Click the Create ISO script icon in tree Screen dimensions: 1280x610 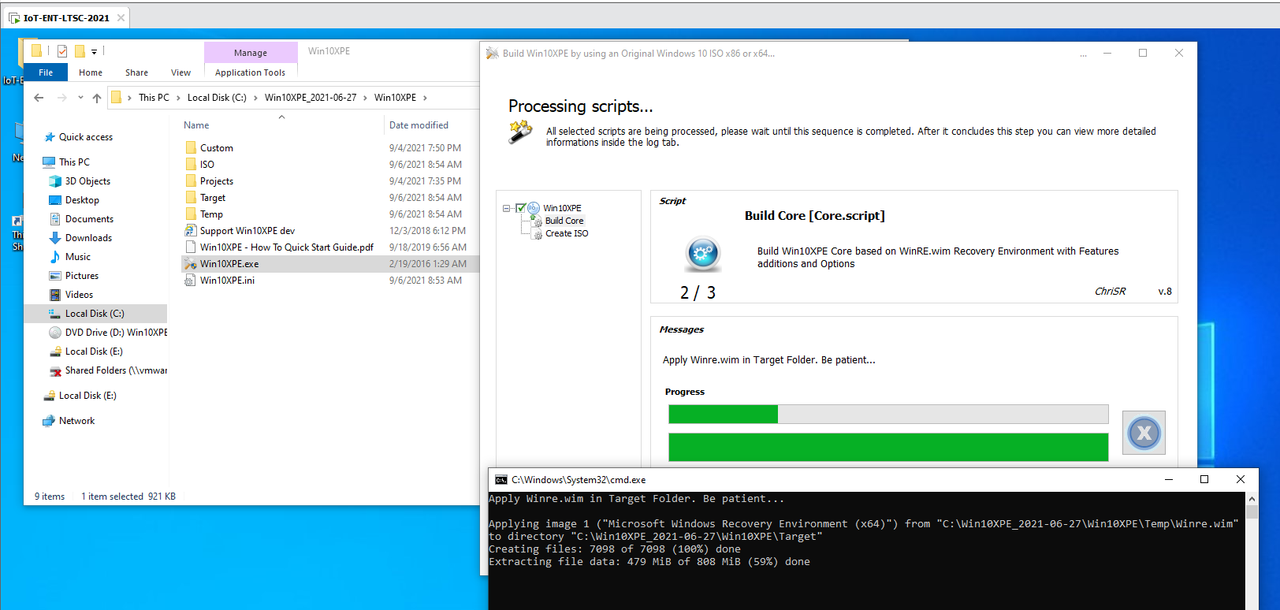537,233
